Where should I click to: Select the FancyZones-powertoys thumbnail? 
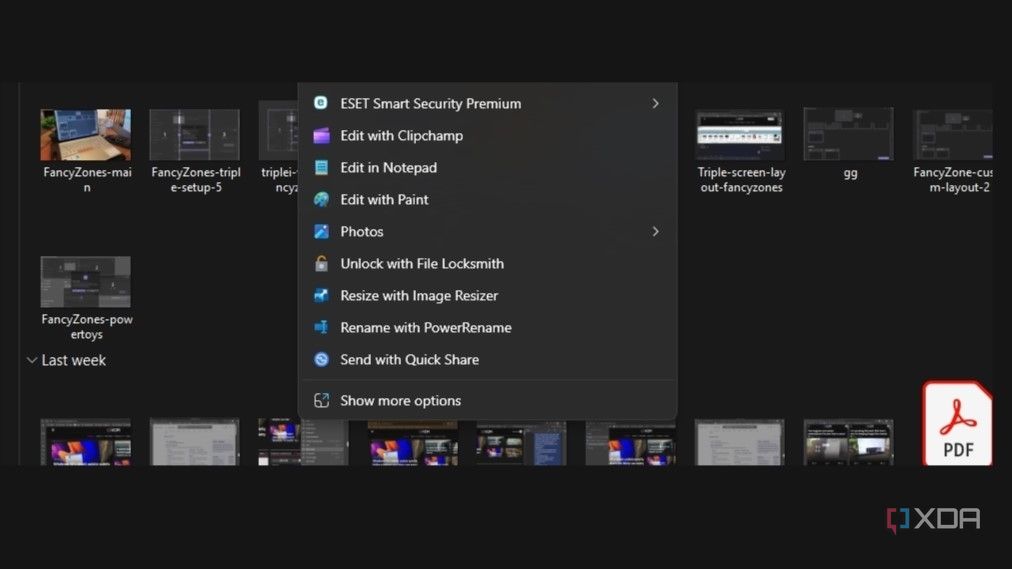[85, 282]
